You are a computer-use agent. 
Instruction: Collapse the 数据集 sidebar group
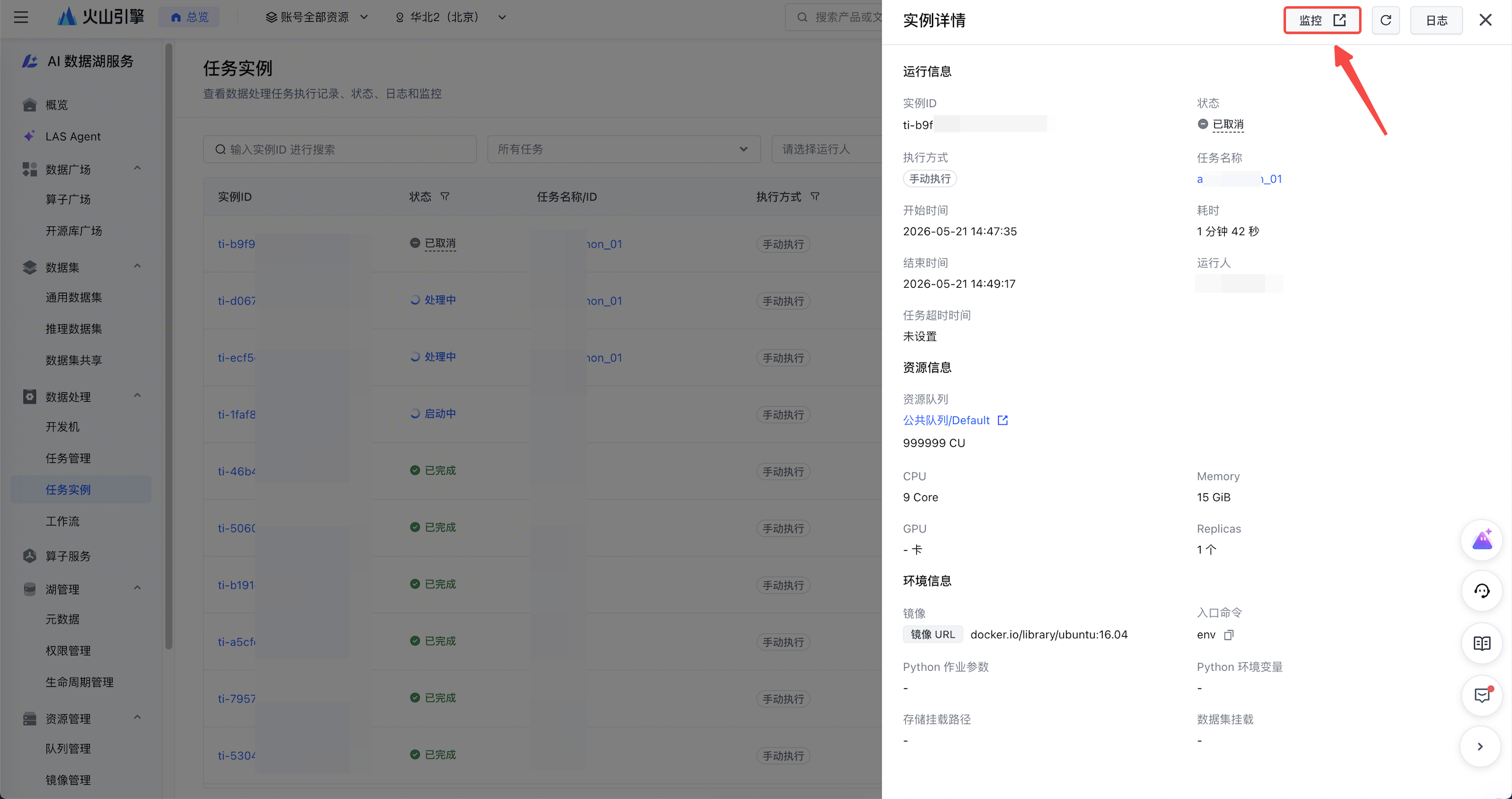tap(137, 266)
